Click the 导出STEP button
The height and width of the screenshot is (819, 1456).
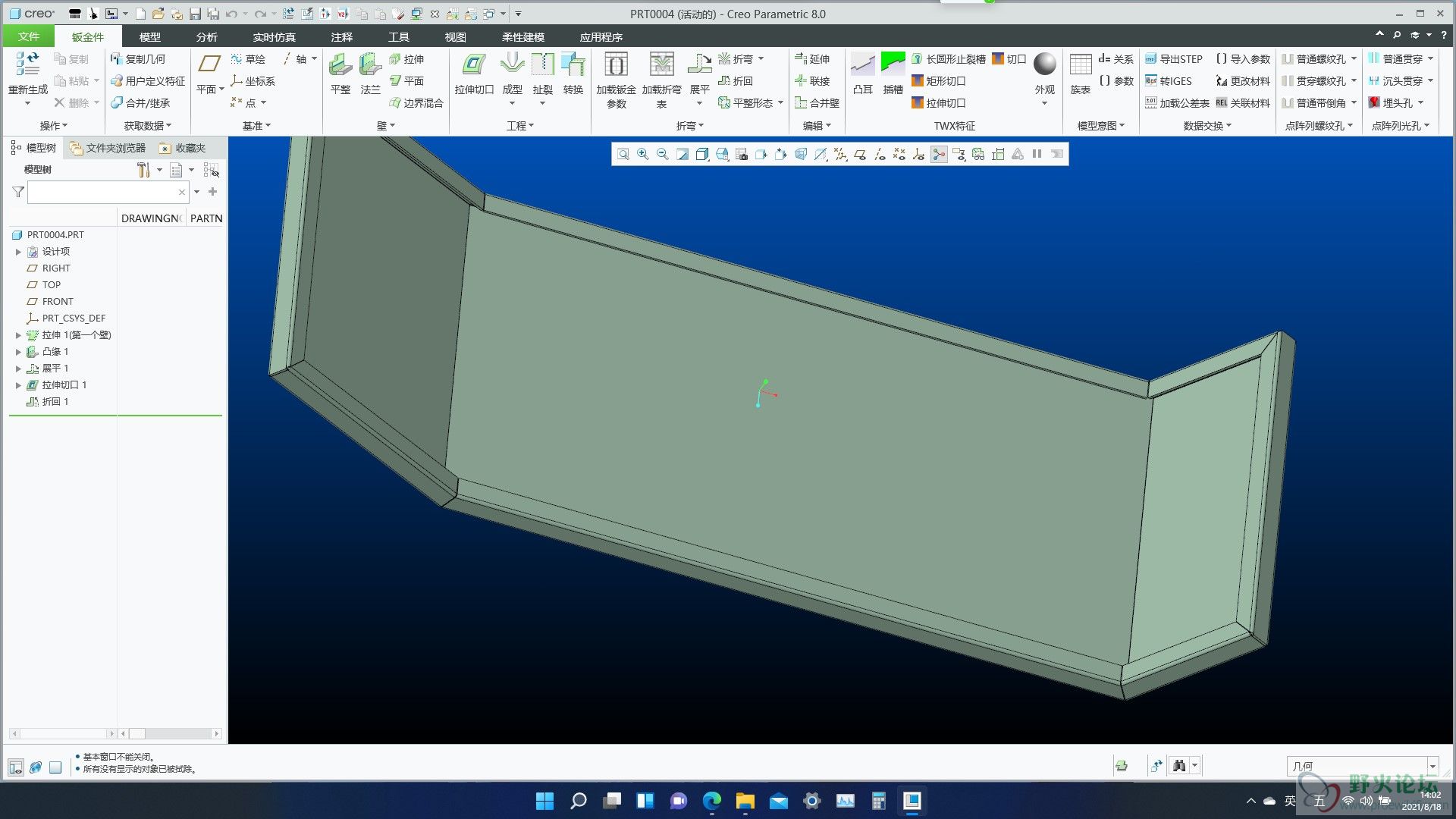1174,59
